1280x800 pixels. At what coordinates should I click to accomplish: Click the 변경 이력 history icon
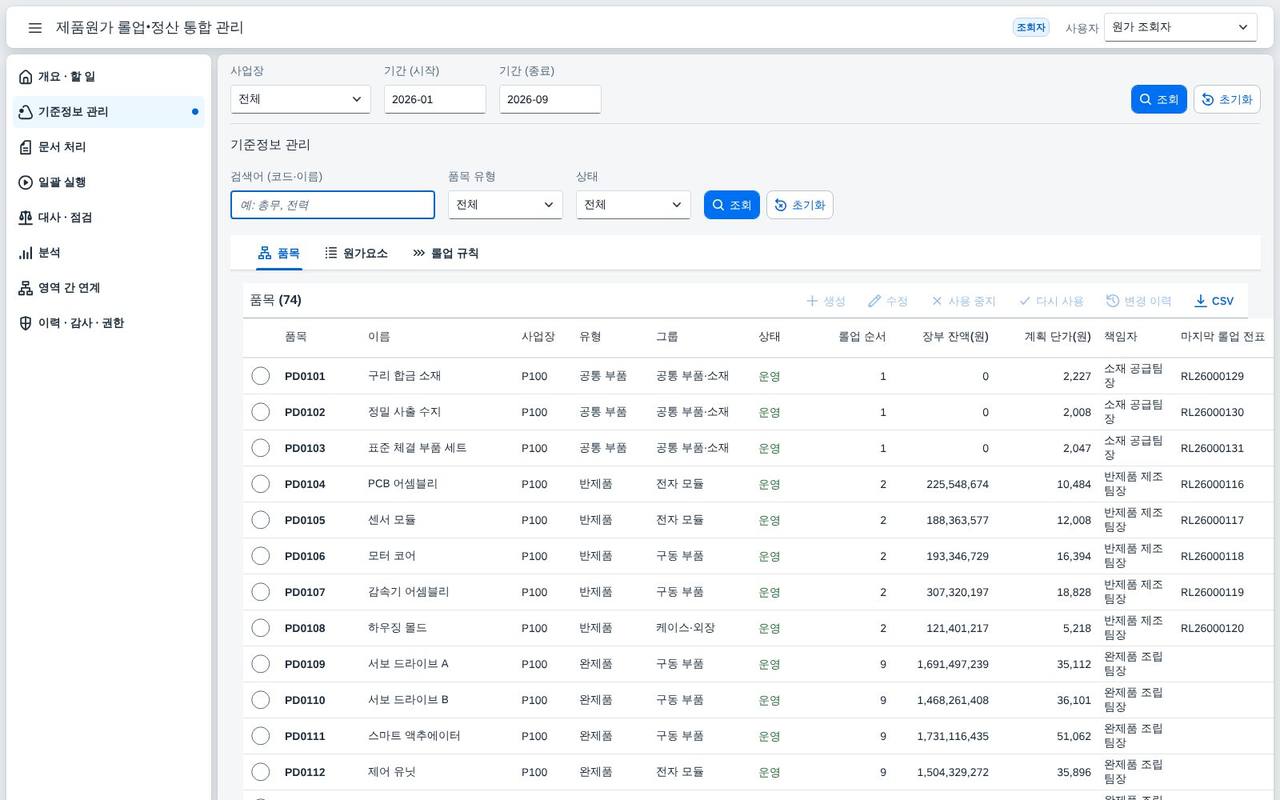coord(1113,301)
